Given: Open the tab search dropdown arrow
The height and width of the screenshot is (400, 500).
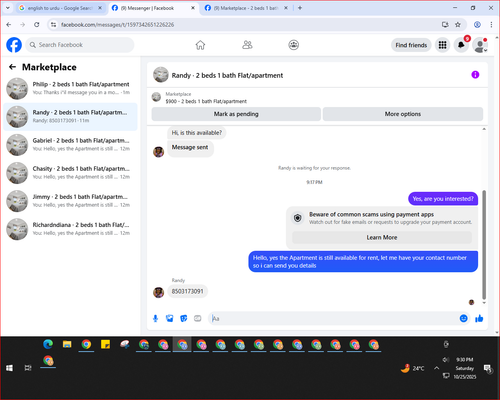Looking at the screenshot, I should coord(8,8).
